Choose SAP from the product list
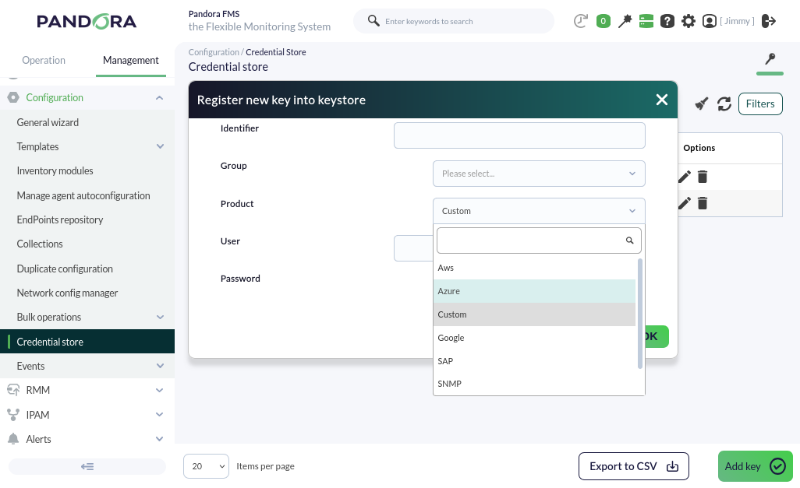The image size is (800, 488). 535,361
